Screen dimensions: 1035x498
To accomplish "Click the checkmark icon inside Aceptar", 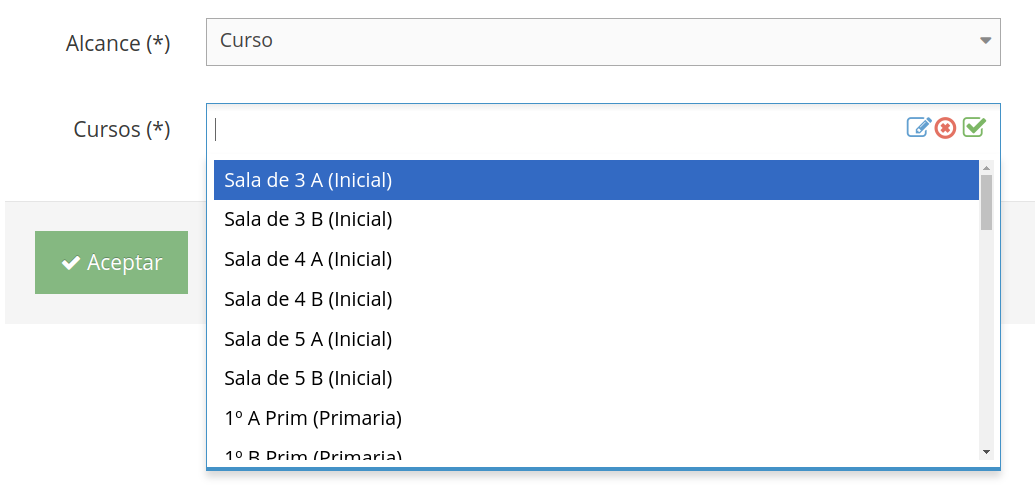I will tap(71, 263).
